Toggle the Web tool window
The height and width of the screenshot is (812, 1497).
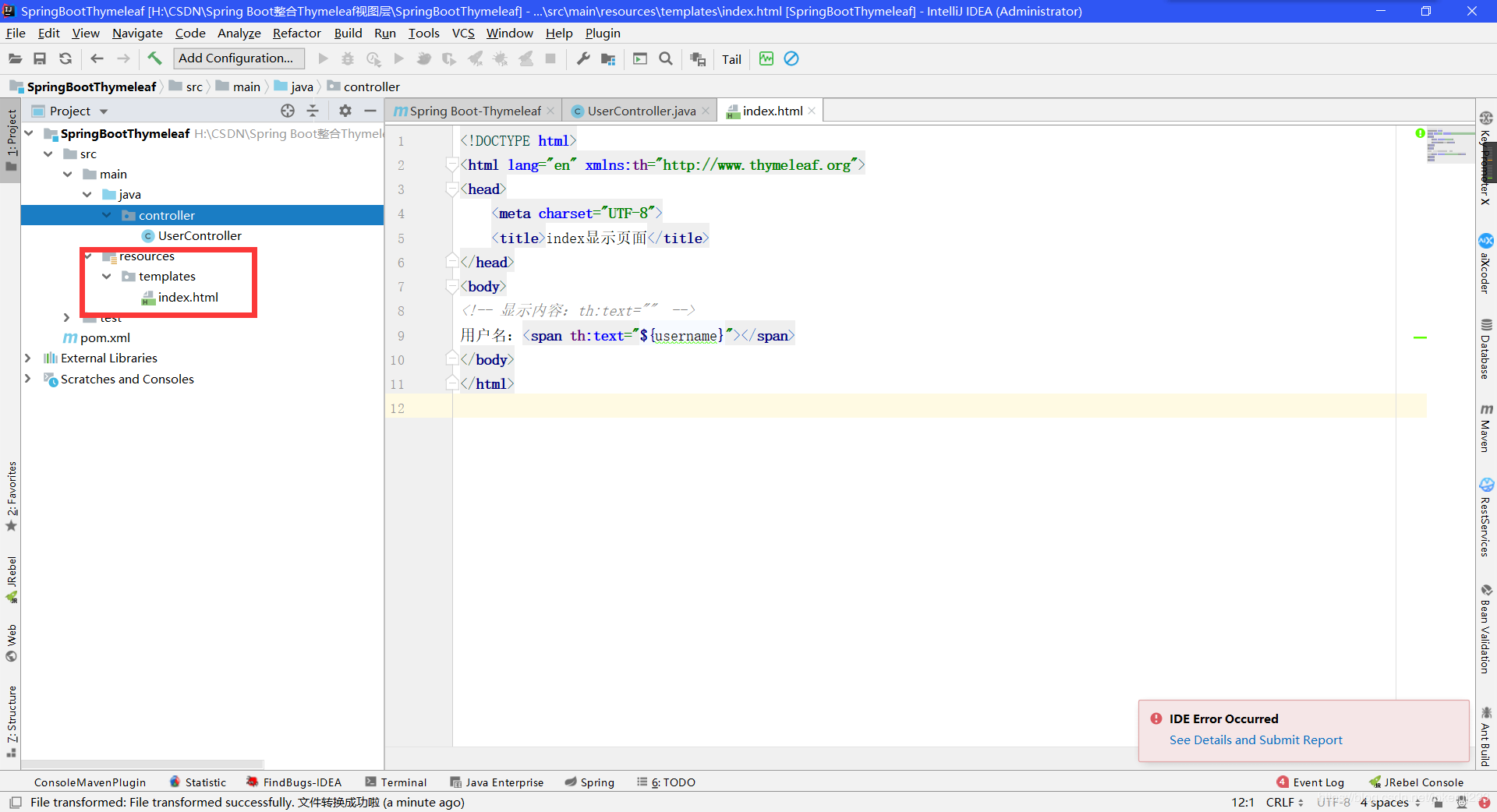(x=11, y=643)
